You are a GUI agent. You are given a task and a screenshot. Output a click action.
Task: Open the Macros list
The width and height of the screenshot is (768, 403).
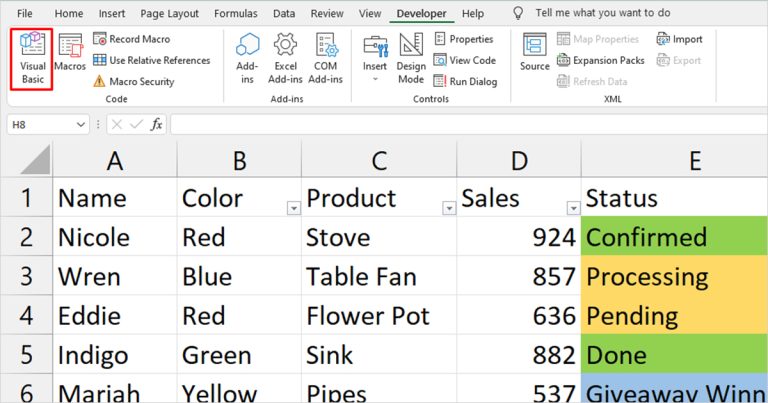(x=70, y=52)
